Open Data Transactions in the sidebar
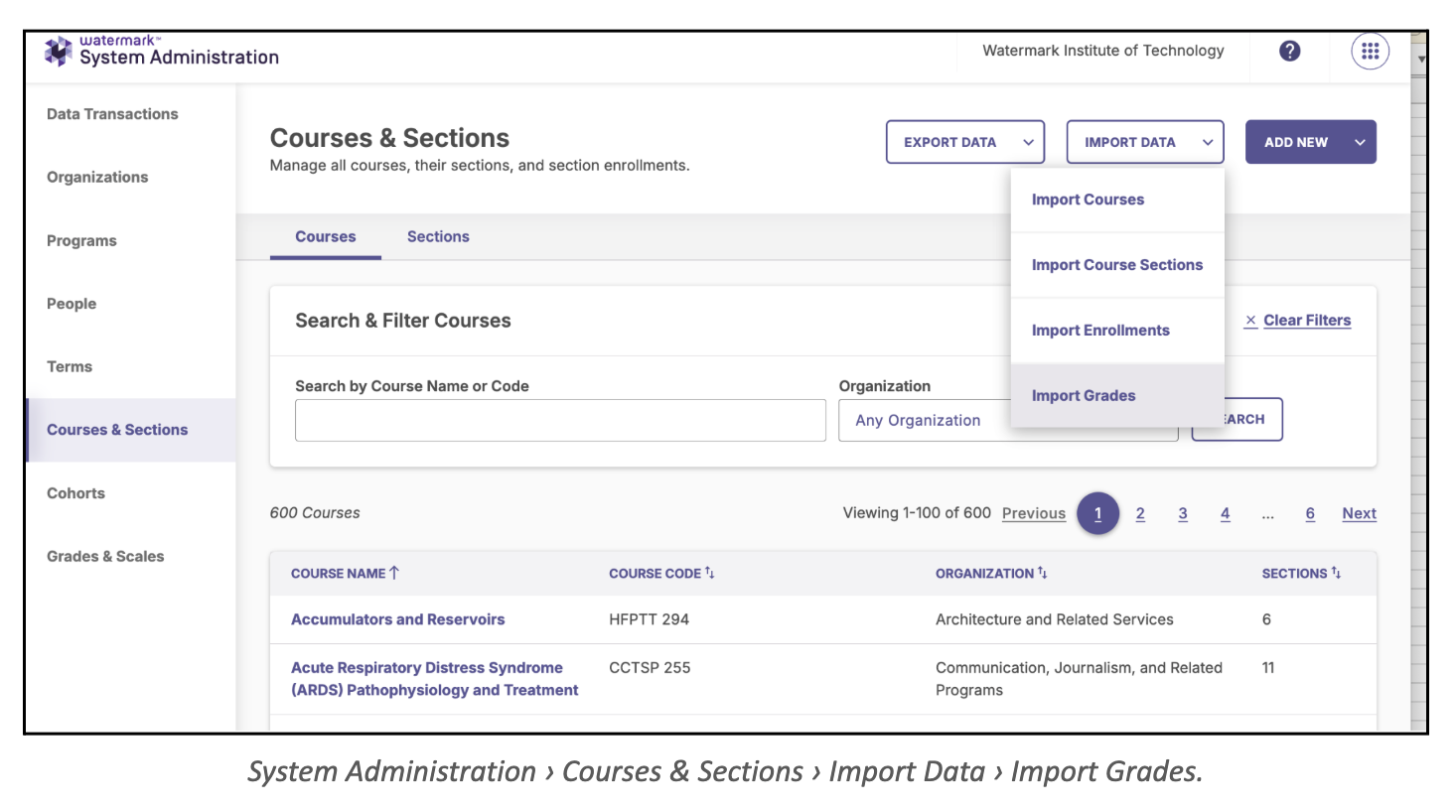 (x=112, y=114)
